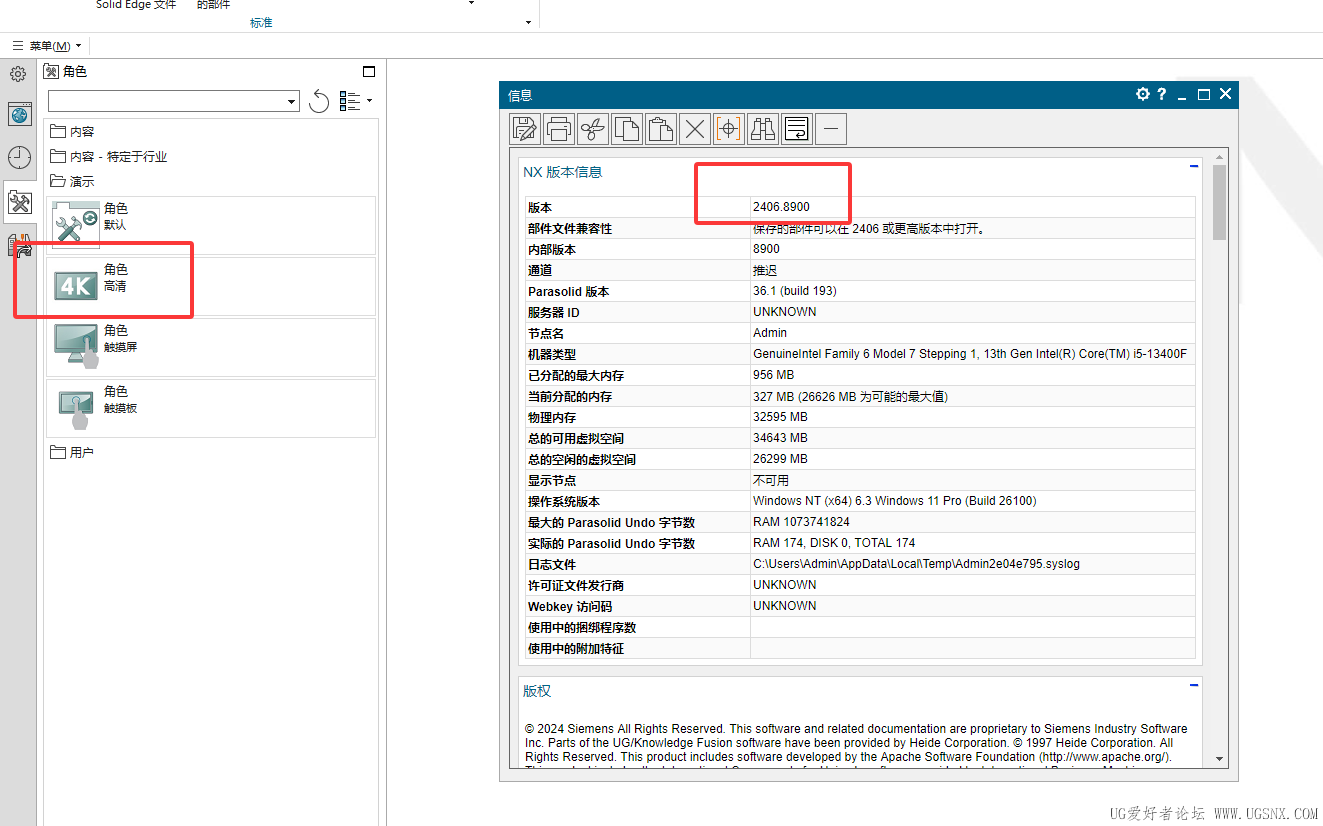Expand the 内容 folder

point(72,132)
